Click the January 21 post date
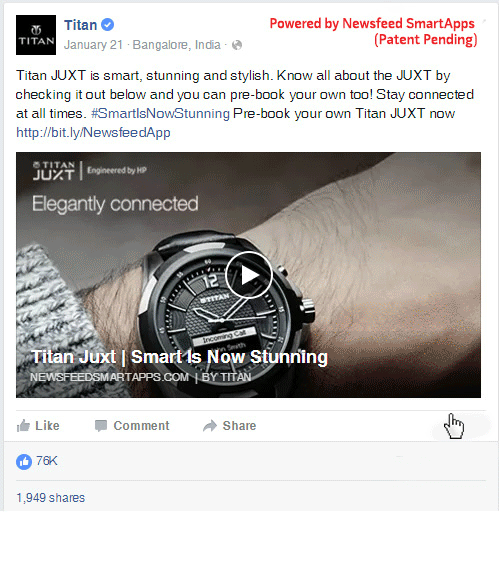This screenshot has height=562, width=499. (93, 45)
